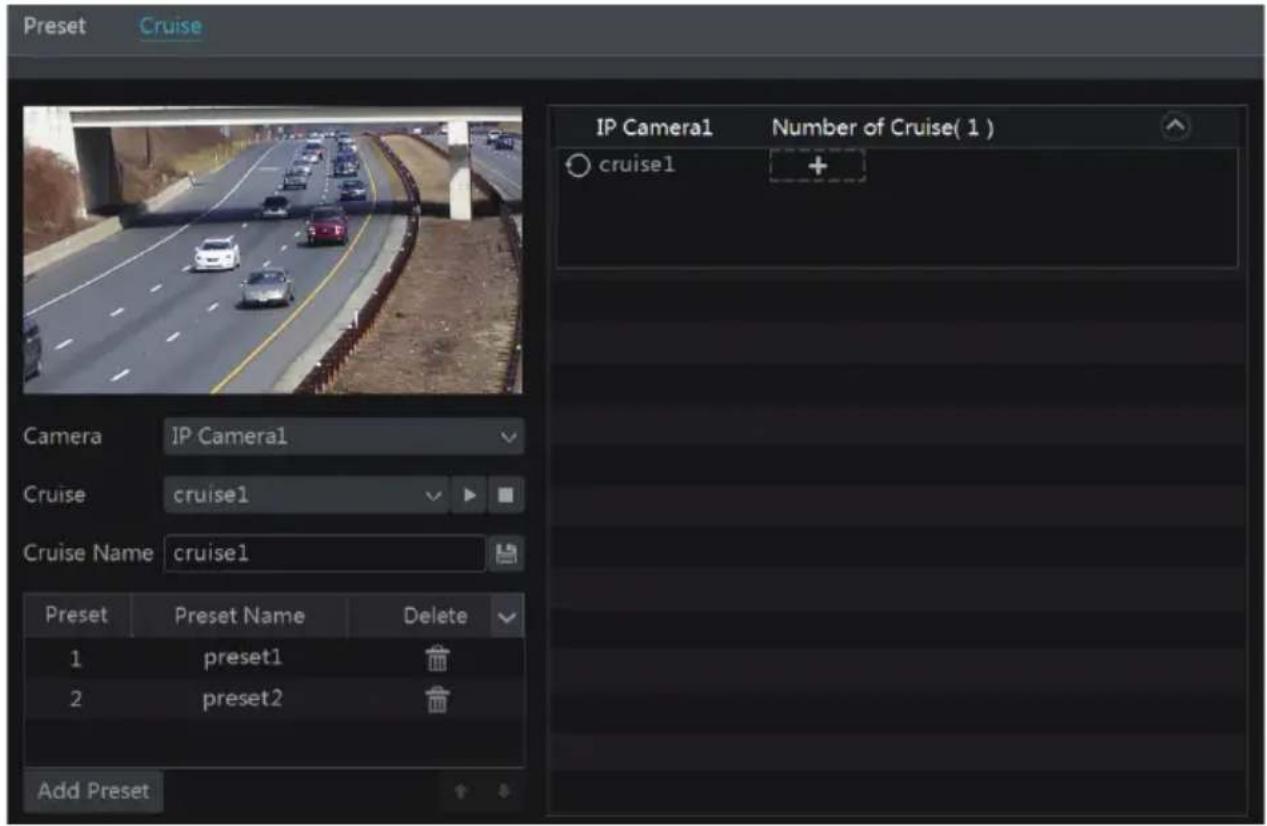Open the IP Camera1 camera dropdown

pos(343,437)
